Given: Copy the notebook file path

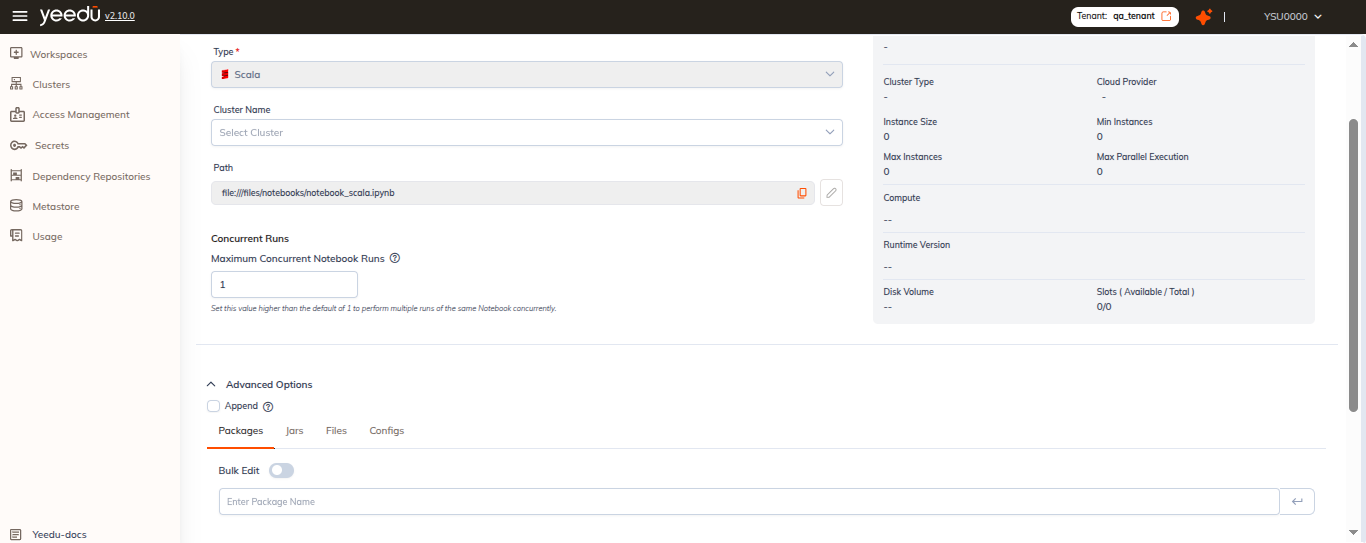Looking at the screenshot, I should click(802, 193).
